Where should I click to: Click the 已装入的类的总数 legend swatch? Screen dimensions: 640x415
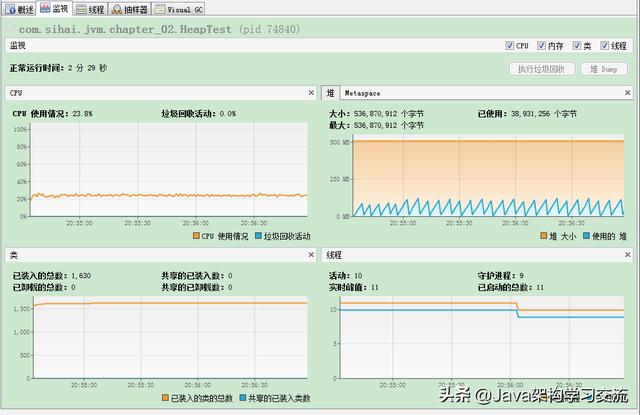coord(165,397)
